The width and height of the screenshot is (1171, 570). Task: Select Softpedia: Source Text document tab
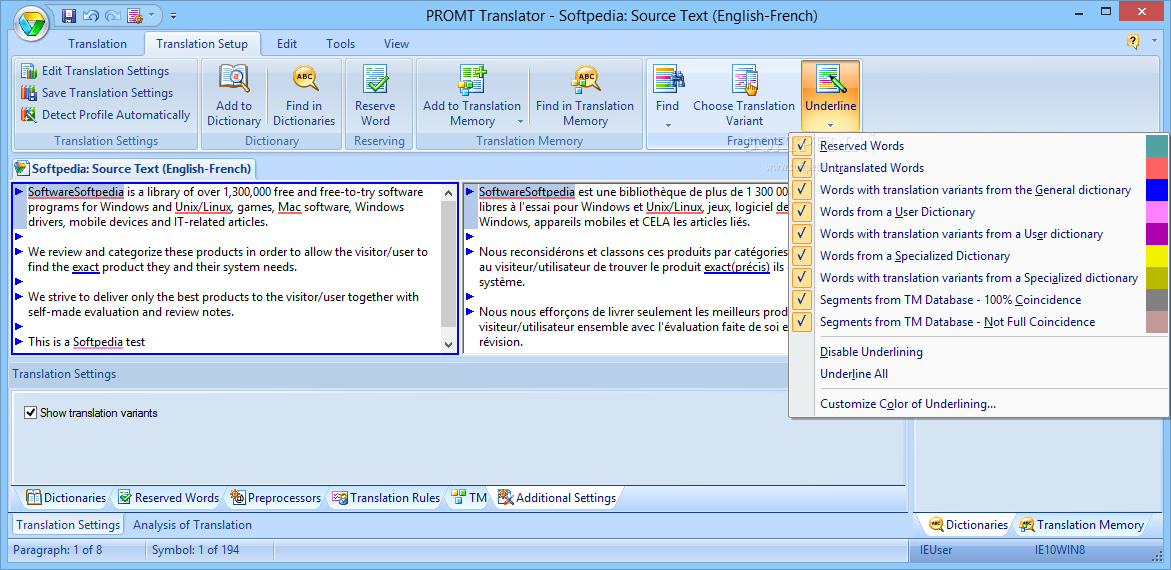tap(134, 168)
